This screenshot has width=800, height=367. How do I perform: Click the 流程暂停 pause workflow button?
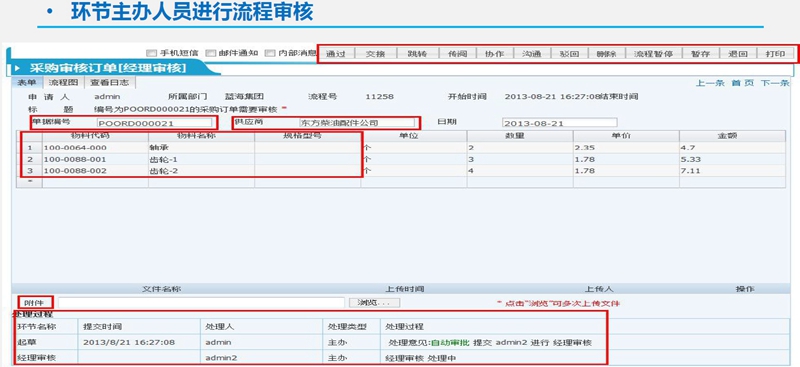point(654,54)
